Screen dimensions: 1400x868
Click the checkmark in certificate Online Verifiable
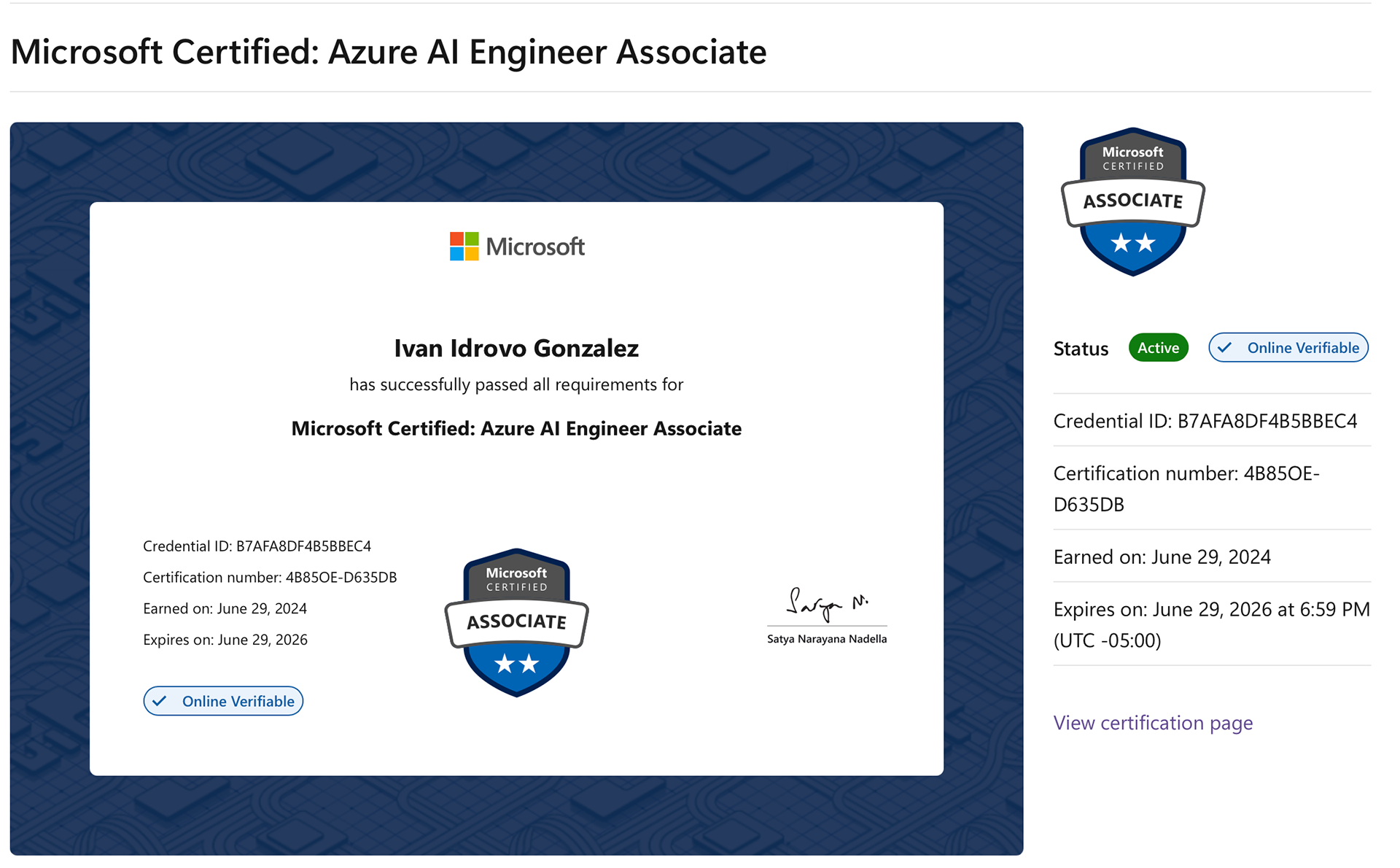click(160, 701)
